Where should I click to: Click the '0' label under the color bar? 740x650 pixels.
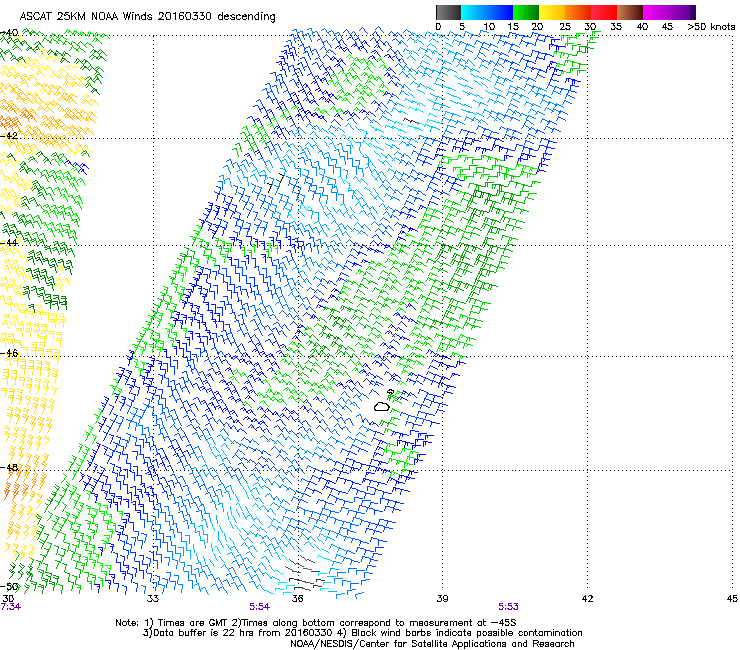(438, 27)
